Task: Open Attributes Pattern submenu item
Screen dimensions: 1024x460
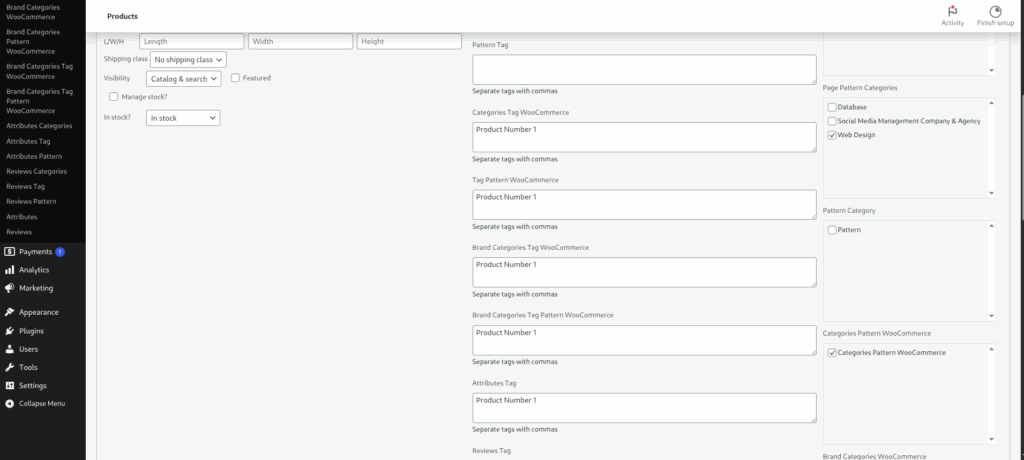Action: pos(34,156)
